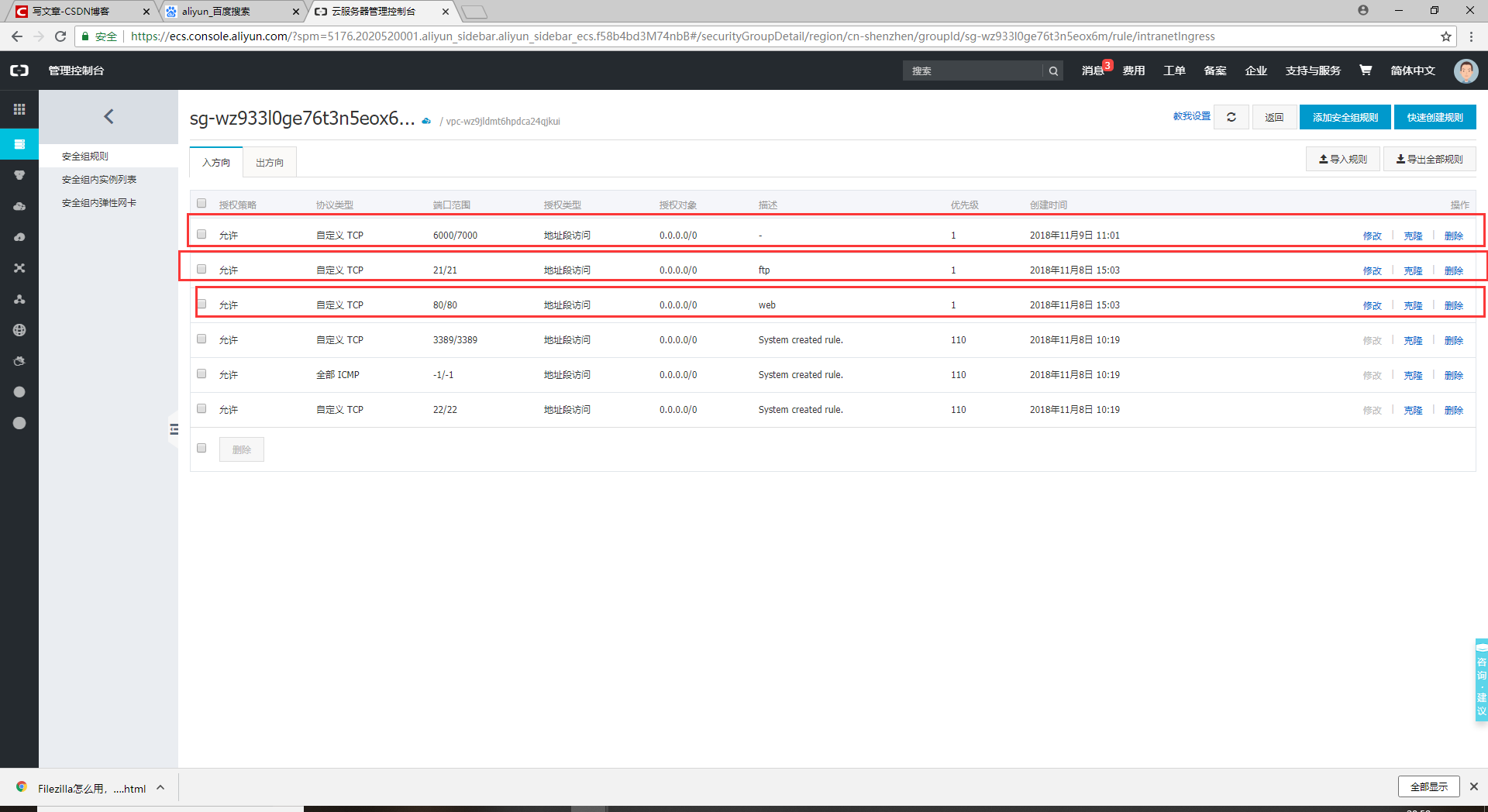This screenshot has width=1488, height=812.
Task: Open the products grid icon in sidebar
Action: (x=19, y=109)
